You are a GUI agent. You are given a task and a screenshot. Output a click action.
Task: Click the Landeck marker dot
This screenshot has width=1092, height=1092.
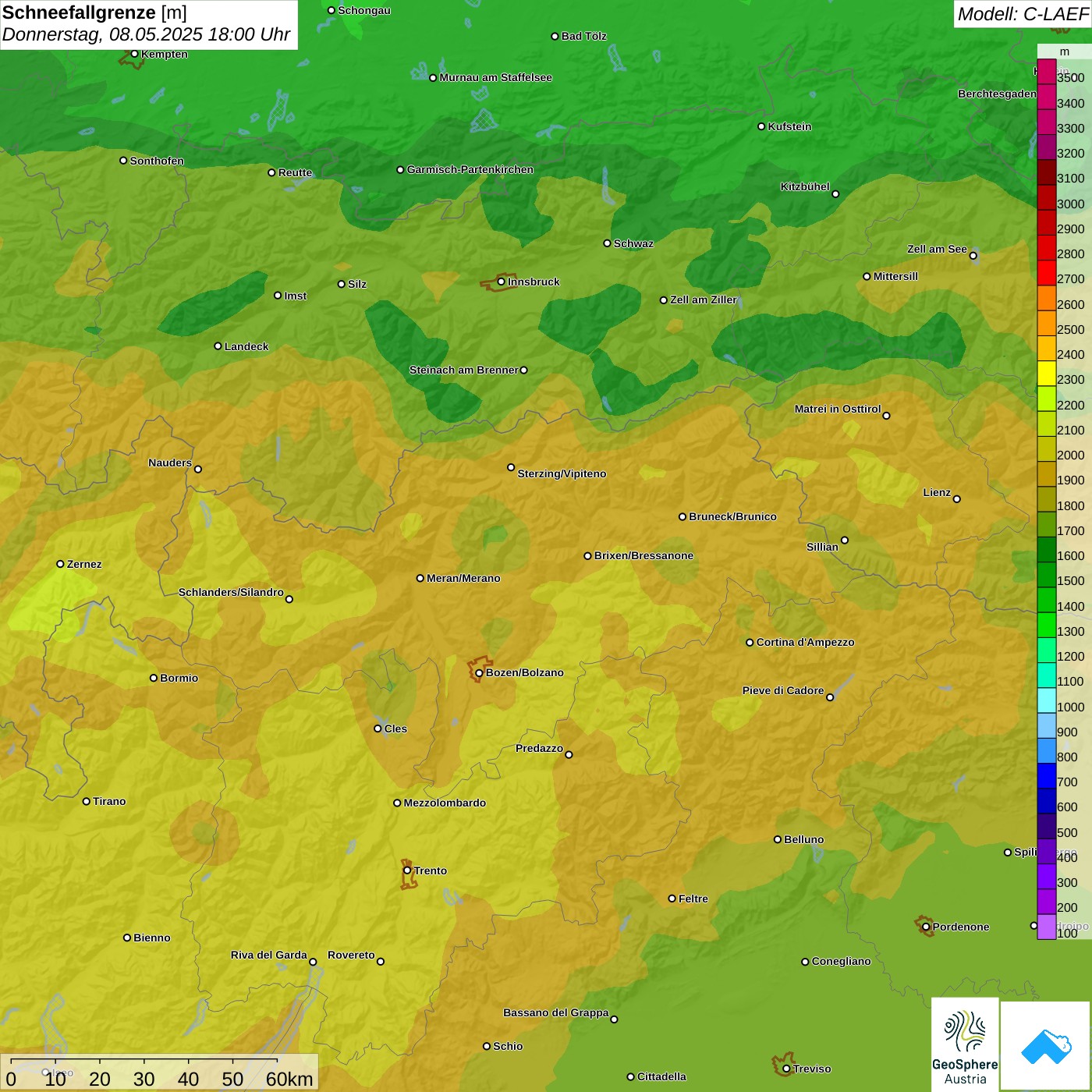(218, 346)
